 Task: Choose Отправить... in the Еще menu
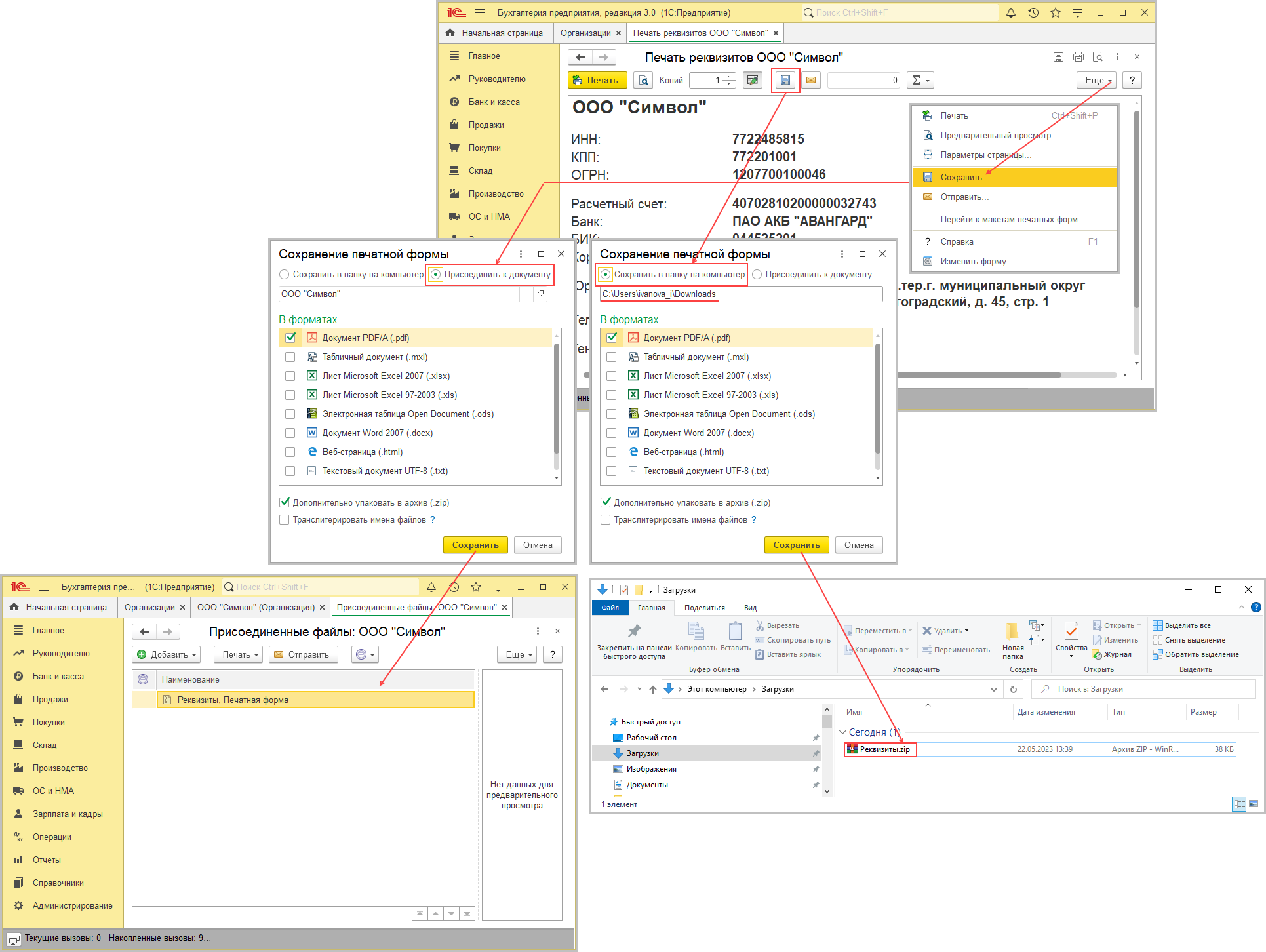(1014, 197)
